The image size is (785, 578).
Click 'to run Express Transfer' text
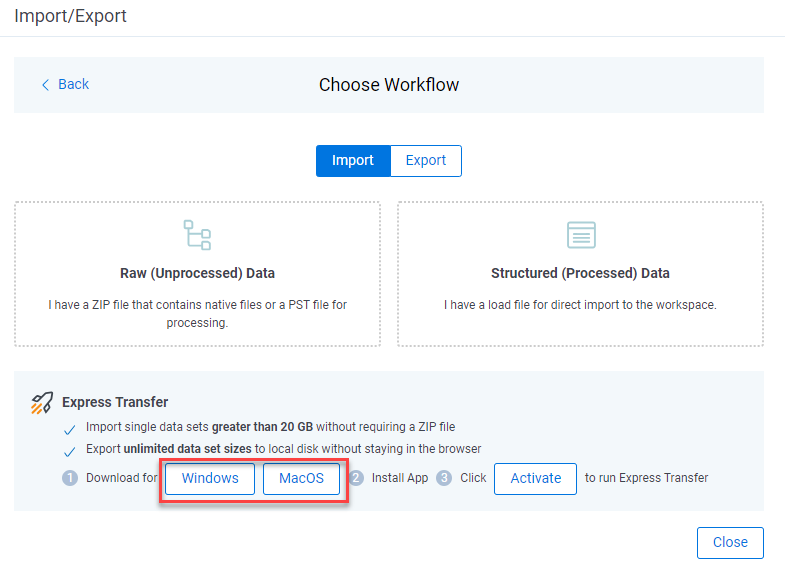pyautogui.click(x=646, y=478)
